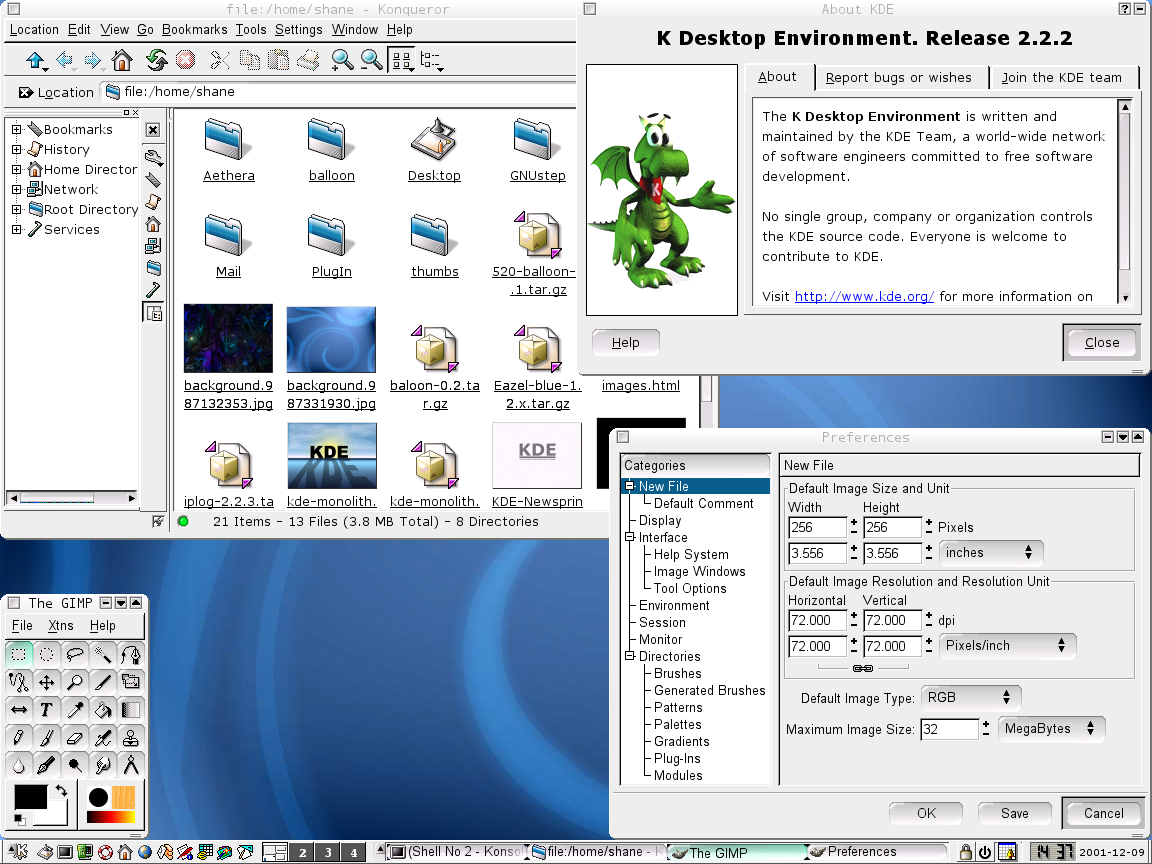
Task: Swap foreground and background colors in GIMP
Action: tap(62, 791)
